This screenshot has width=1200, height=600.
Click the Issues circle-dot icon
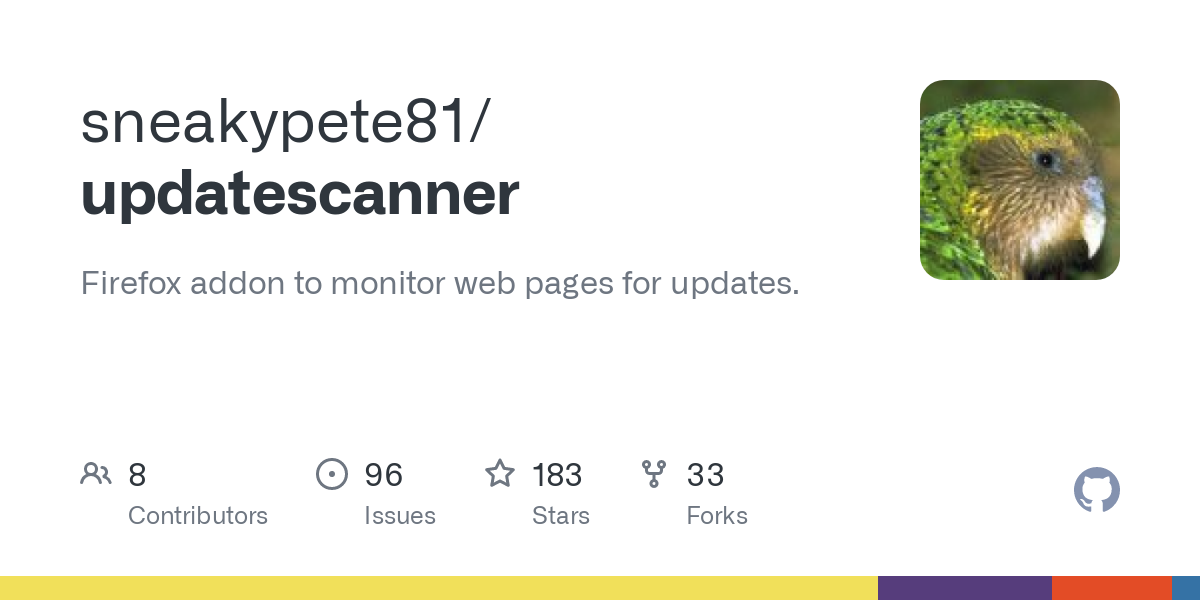tap(332, 474)
